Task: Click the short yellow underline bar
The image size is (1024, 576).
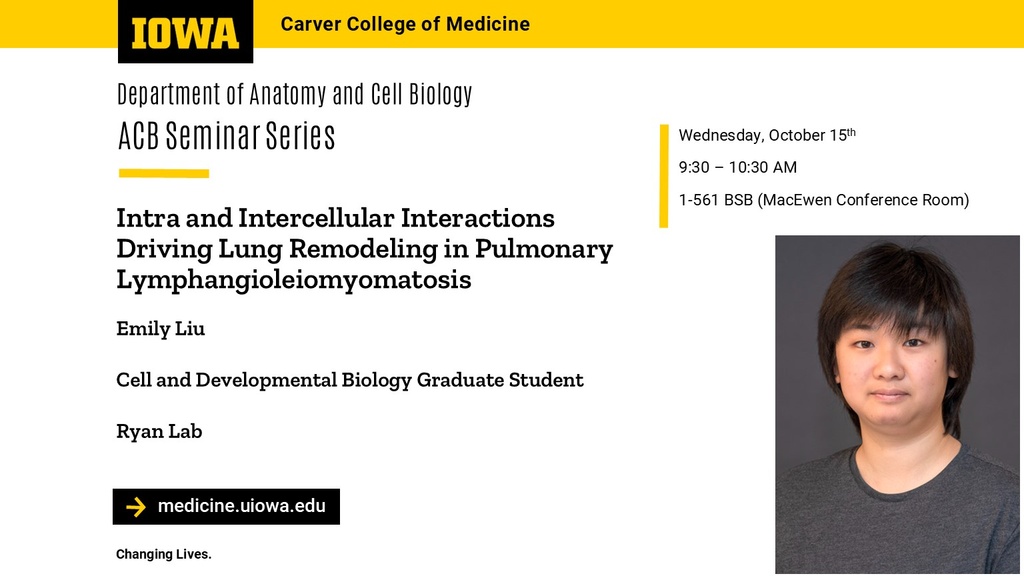Action: (163, 173)
